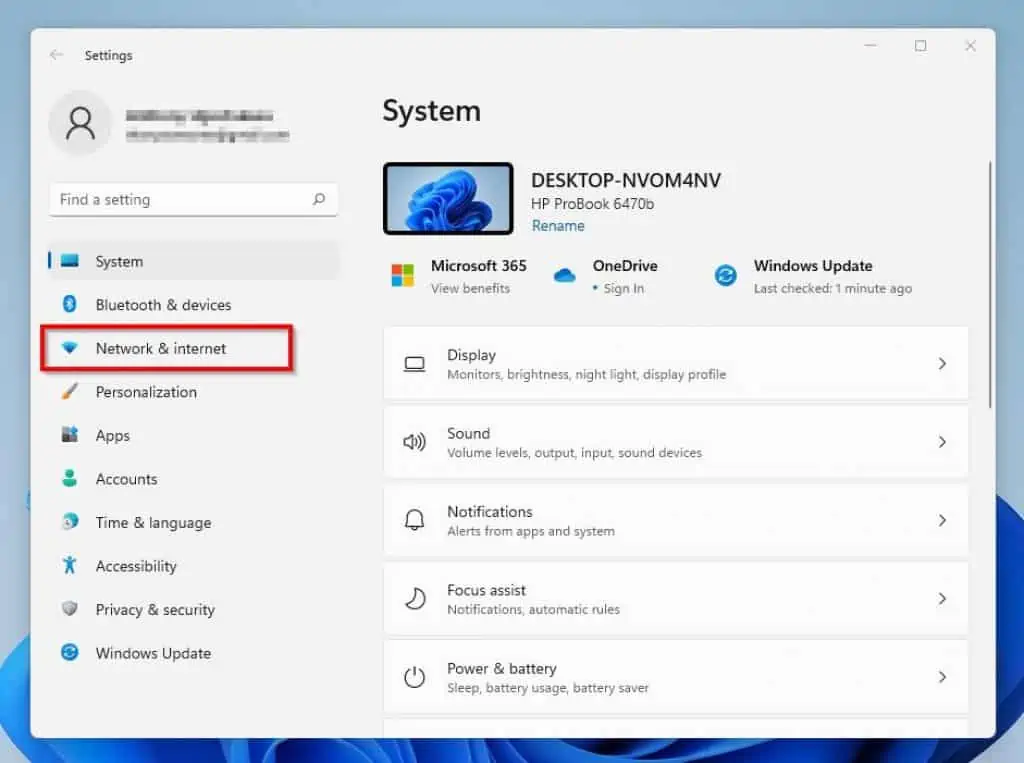Click the OneDrive cloud icon
This screenshot has width=1024, height=763.
tap(565, 275)
